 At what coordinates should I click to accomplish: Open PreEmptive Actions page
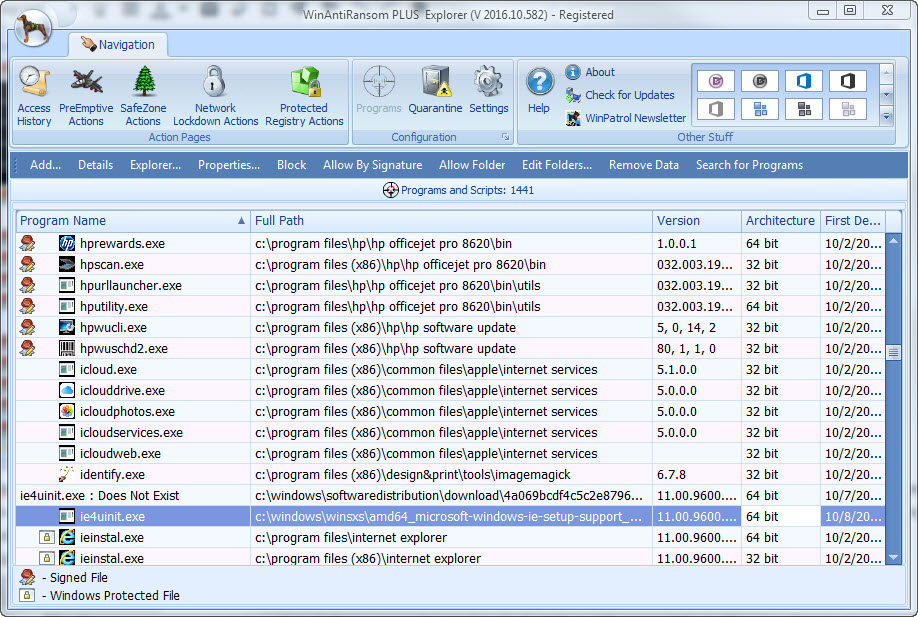pyautogui.click(x=86, y=96)
